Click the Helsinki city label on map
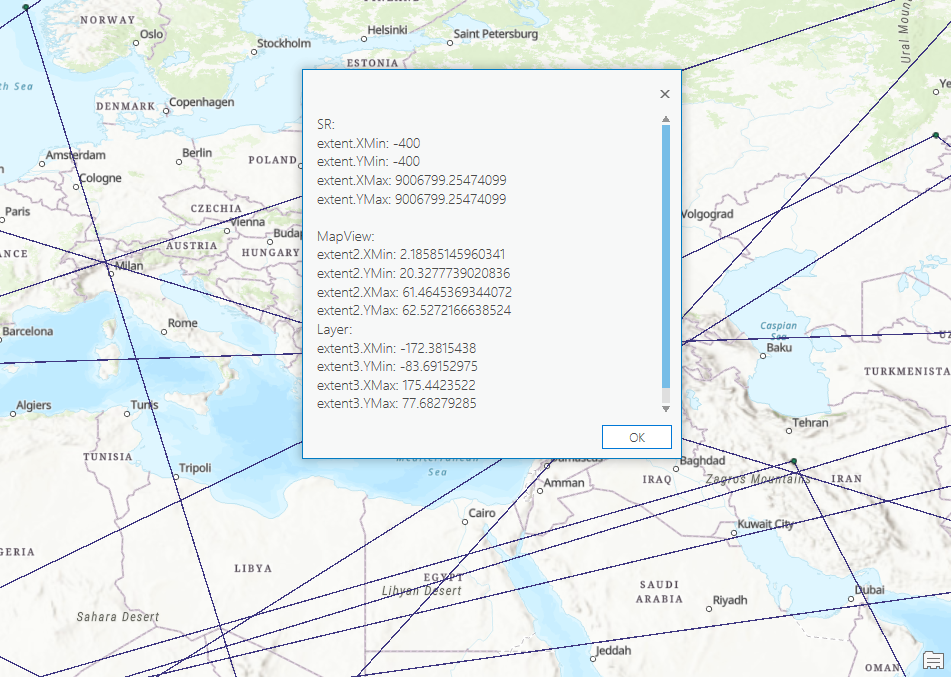Image resolution: width=951 pixels, height=677 pixels. [x=388, y=30]
